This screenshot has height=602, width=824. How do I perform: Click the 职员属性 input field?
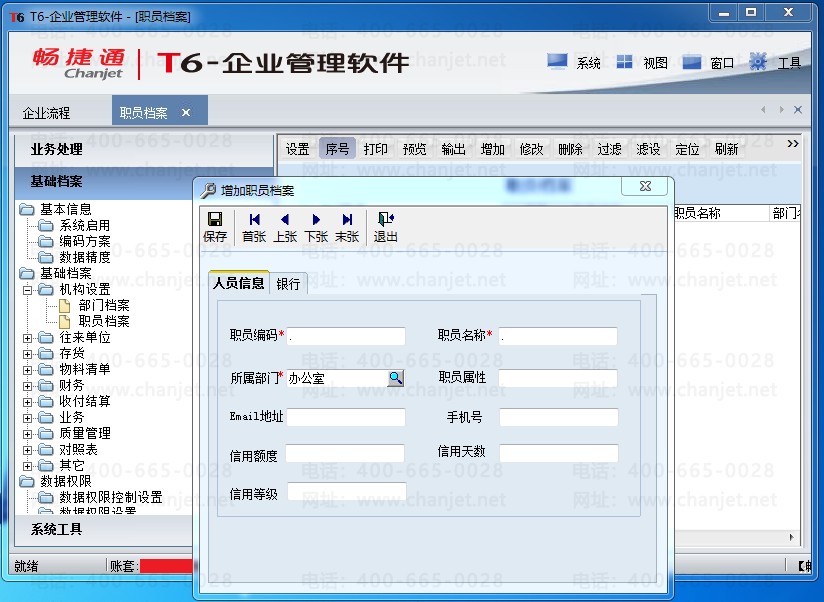[558, 378]
